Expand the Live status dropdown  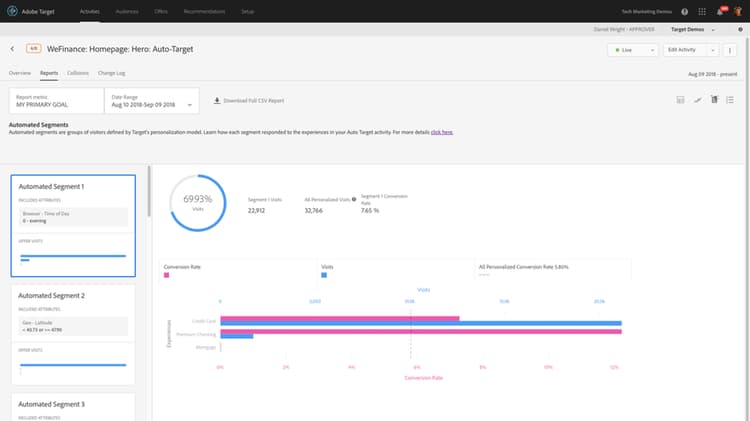pyautogui.click(x=632, y=50)
